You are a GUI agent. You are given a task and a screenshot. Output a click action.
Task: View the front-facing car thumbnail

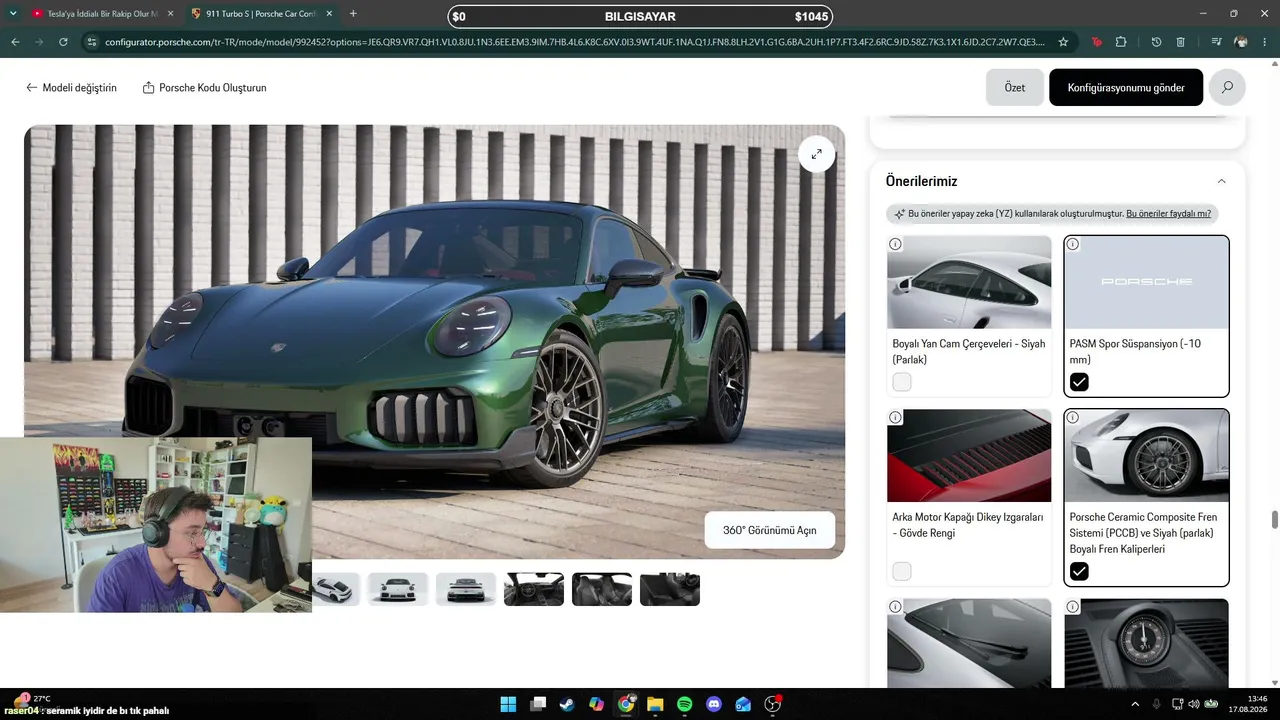pos(398,589)
